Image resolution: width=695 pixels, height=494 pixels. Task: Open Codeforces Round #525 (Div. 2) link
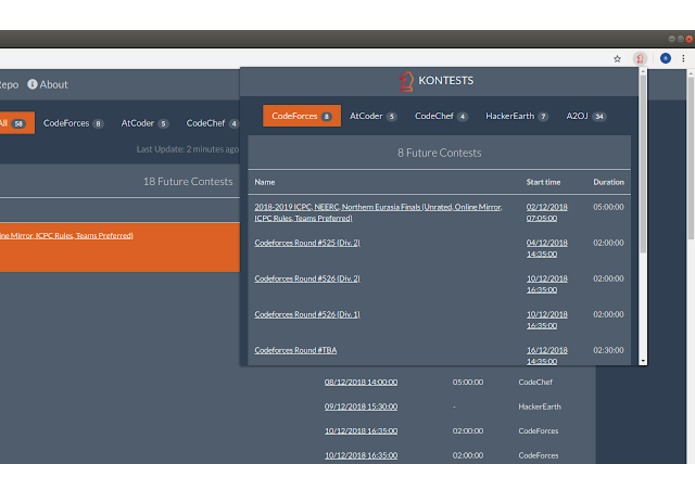pyautogui.click(x=307, y=243)
